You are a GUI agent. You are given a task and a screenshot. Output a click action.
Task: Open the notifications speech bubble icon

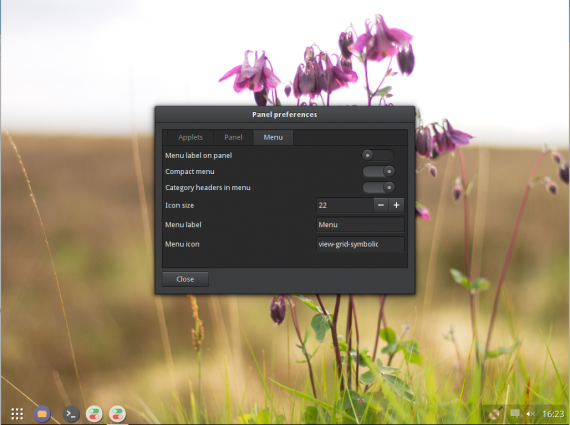(515, 413)
